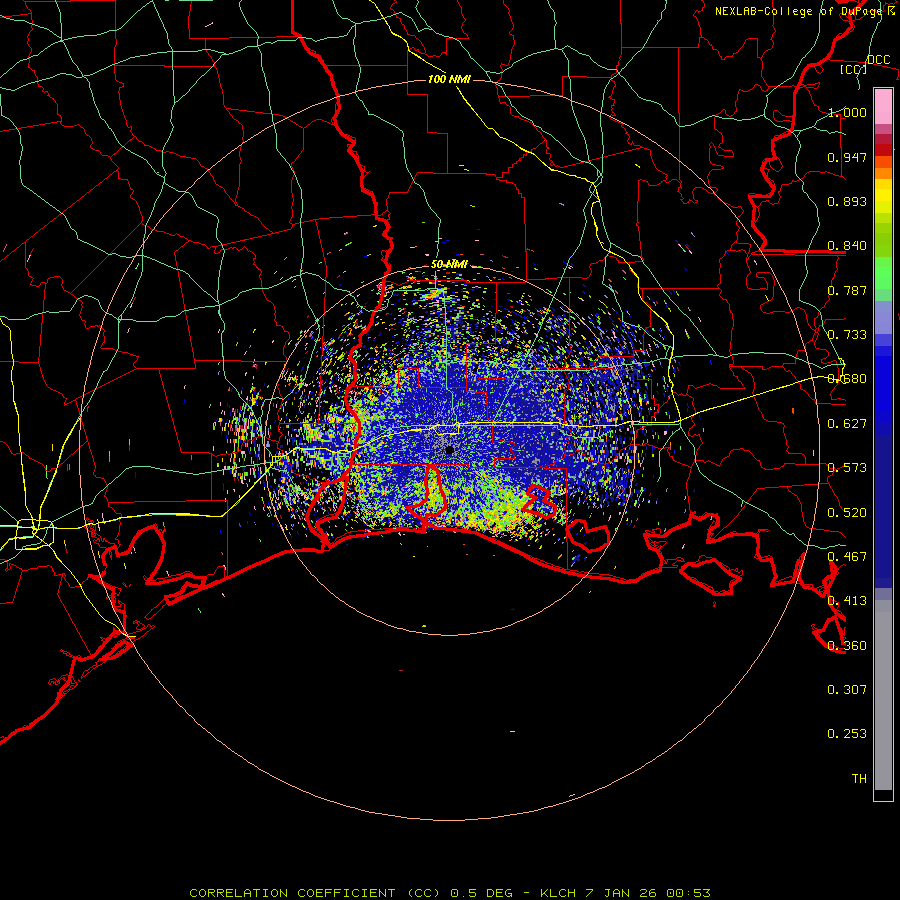Click the yellow Houston highway loop
The width and height of the screenshot is (900, 900).
[34, 534]
